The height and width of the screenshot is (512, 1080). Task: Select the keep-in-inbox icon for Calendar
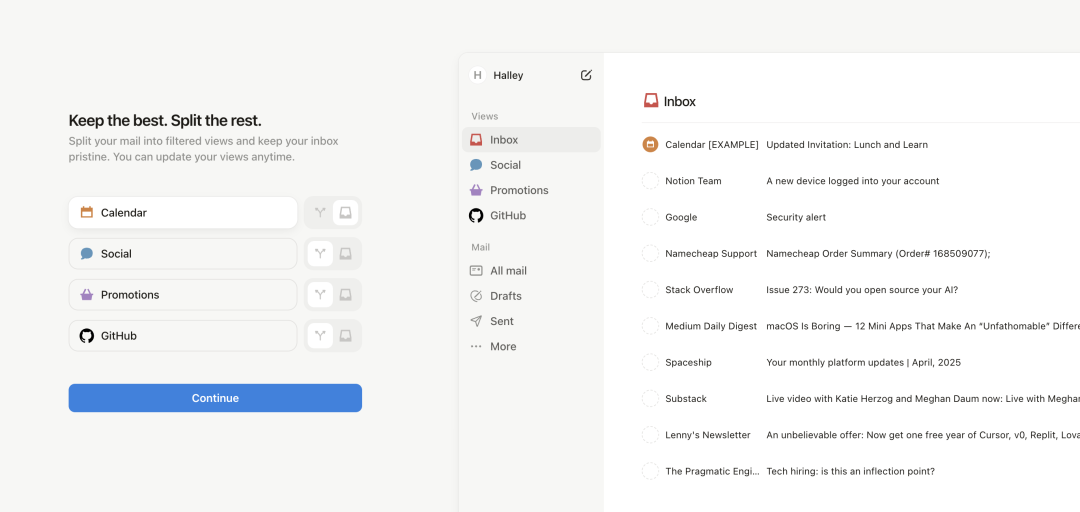click(x=346, y=213)
